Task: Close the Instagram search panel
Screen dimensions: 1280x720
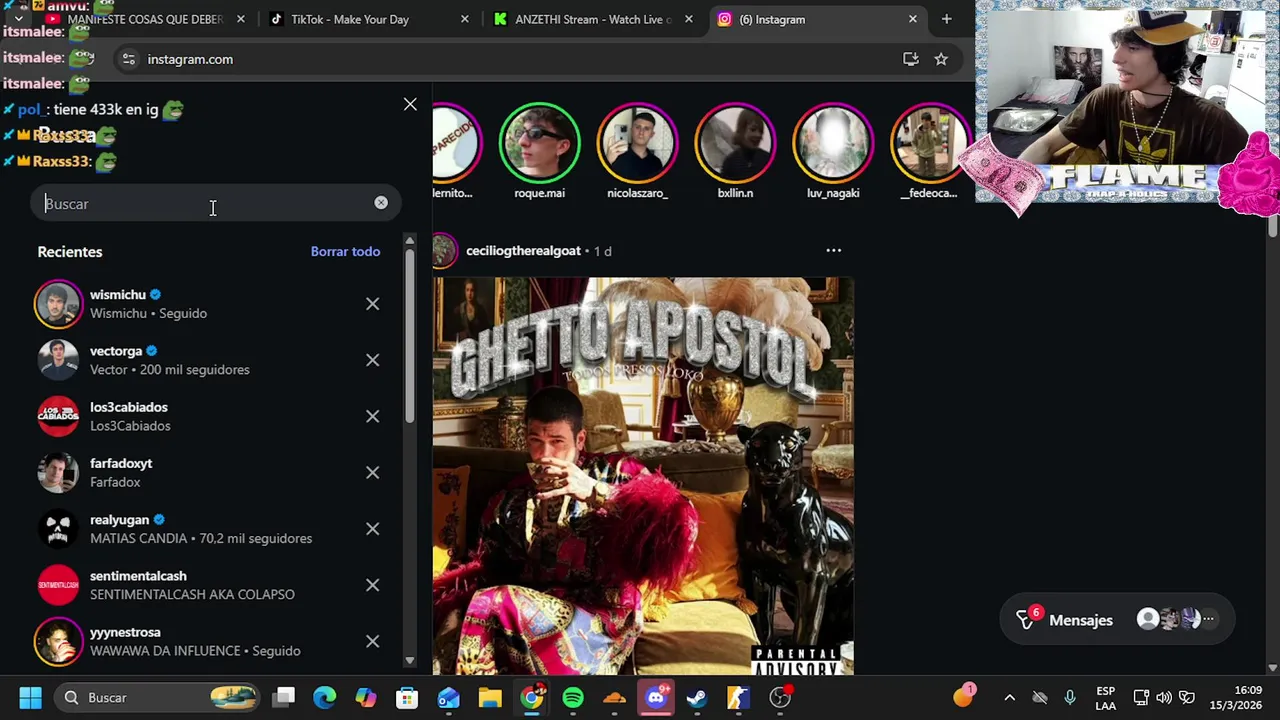Action: [410, 104]
